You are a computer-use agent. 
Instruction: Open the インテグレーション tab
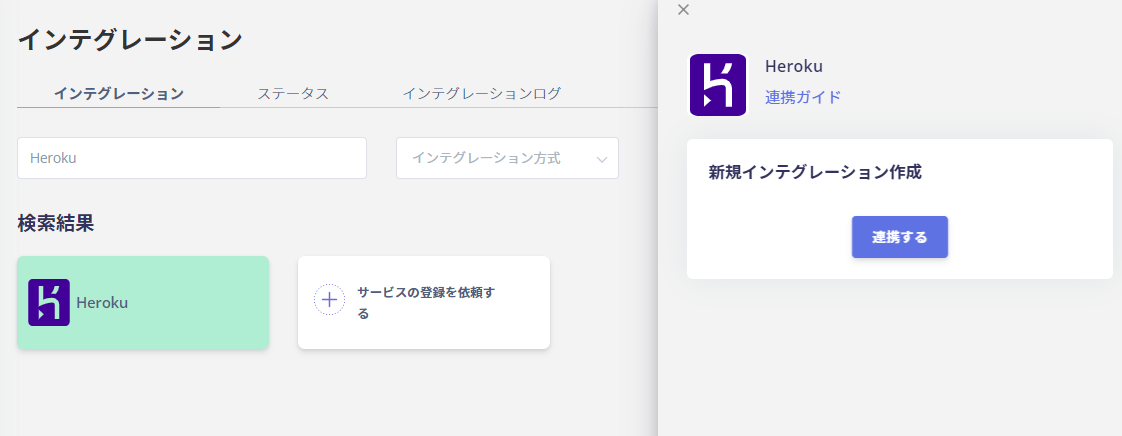click(119, 94)
